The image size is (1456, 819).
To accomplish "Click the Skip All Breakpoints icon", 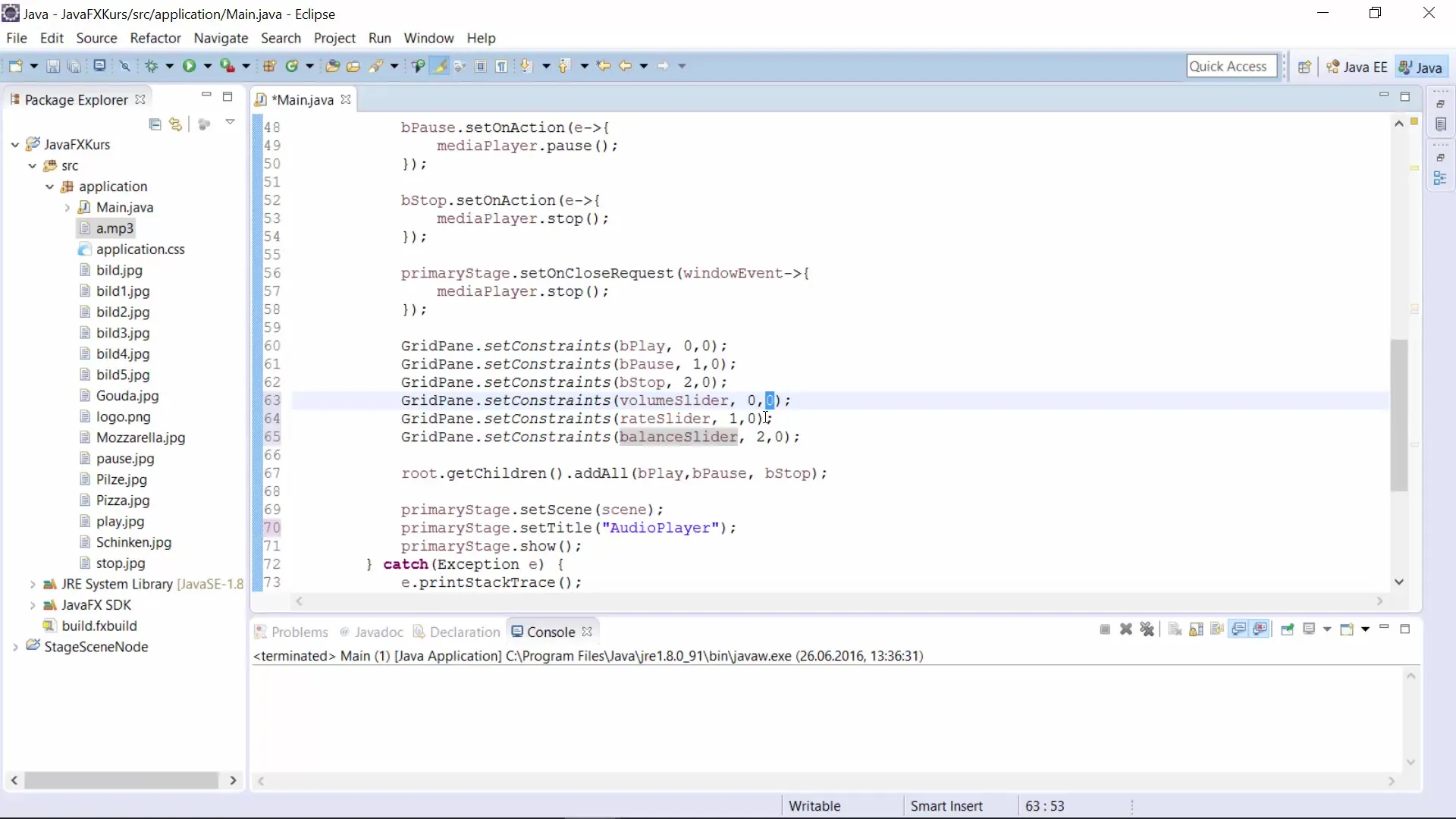I will click(x=125, y=67).
